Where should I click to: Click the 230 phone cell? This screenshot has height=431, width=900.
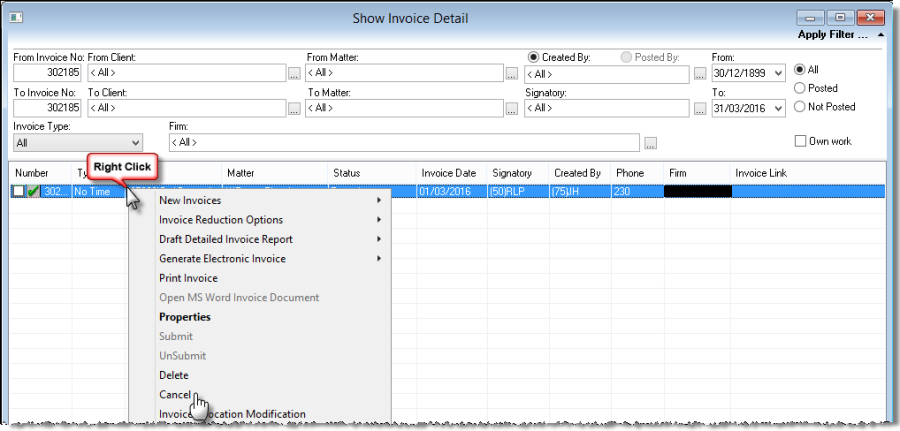pos(638,192)
